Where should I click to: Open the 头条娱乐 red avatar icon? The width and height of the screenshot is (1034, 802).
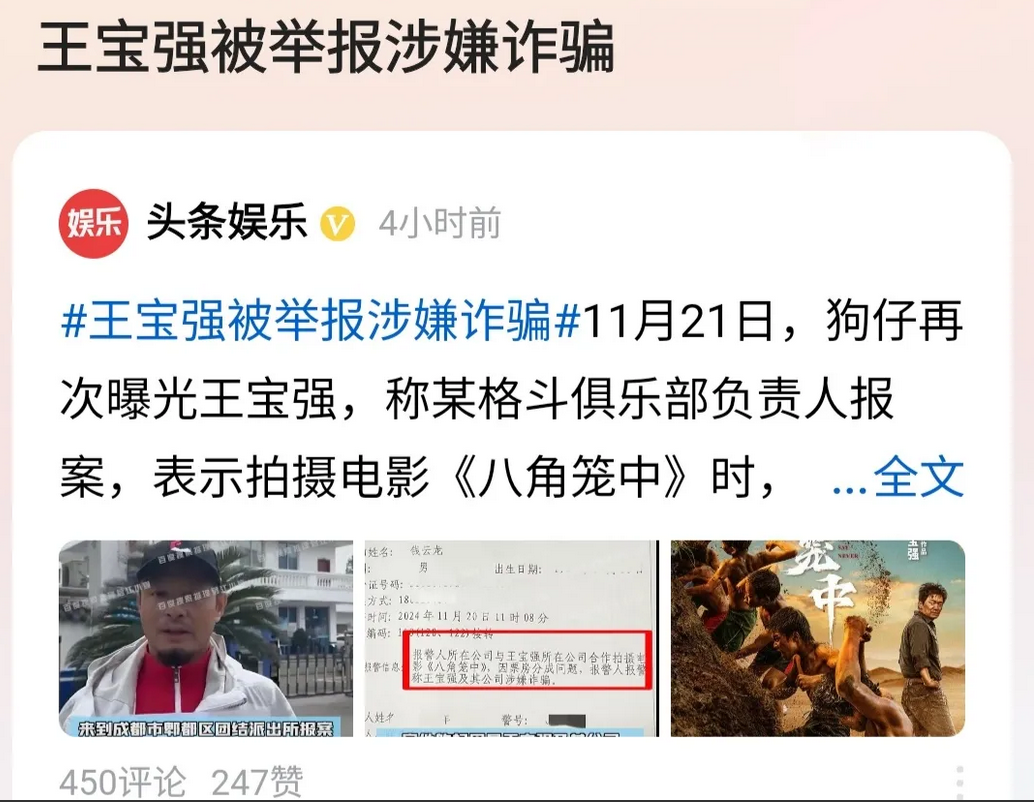(x=94, y=223)
